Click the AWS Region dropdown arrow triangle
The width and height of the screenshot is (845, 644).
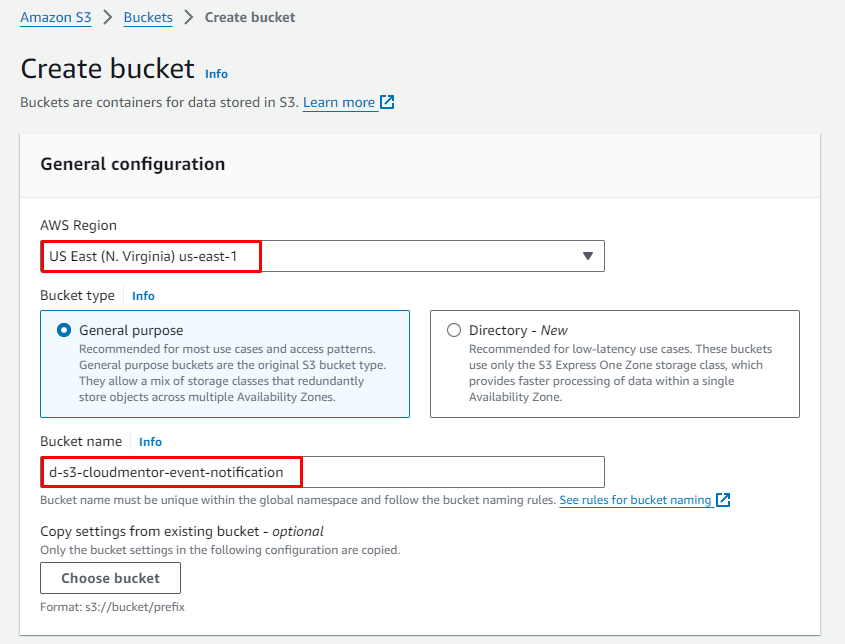(588, 256)
